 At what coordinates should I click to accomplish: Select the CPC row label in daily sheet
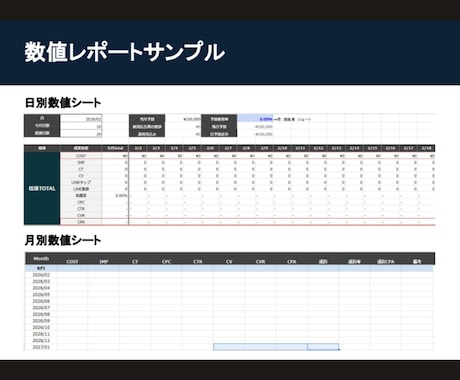[81, 202]
